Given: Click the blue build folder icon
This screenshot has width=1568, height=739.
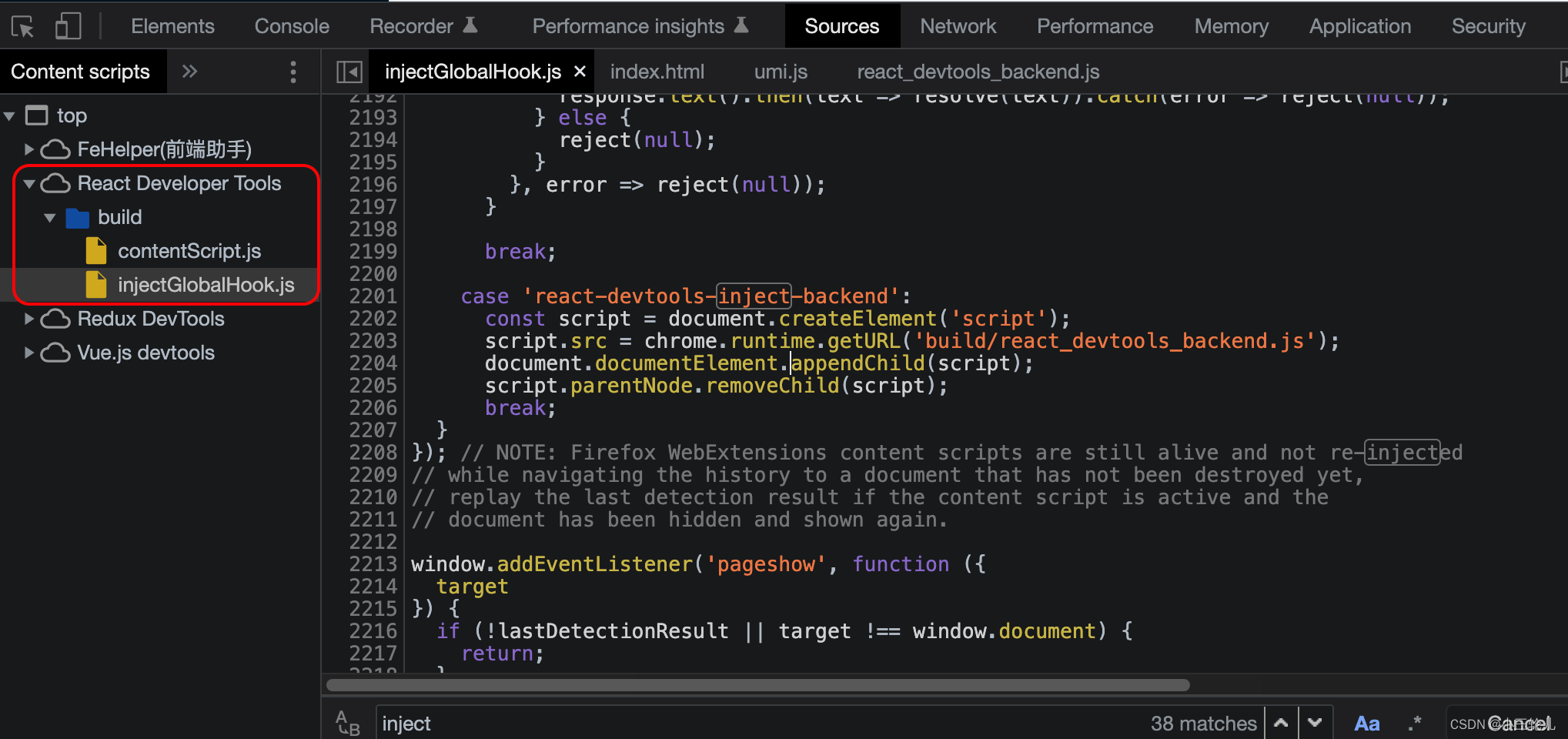Looking at the screenshot, I should coord(77,217).
